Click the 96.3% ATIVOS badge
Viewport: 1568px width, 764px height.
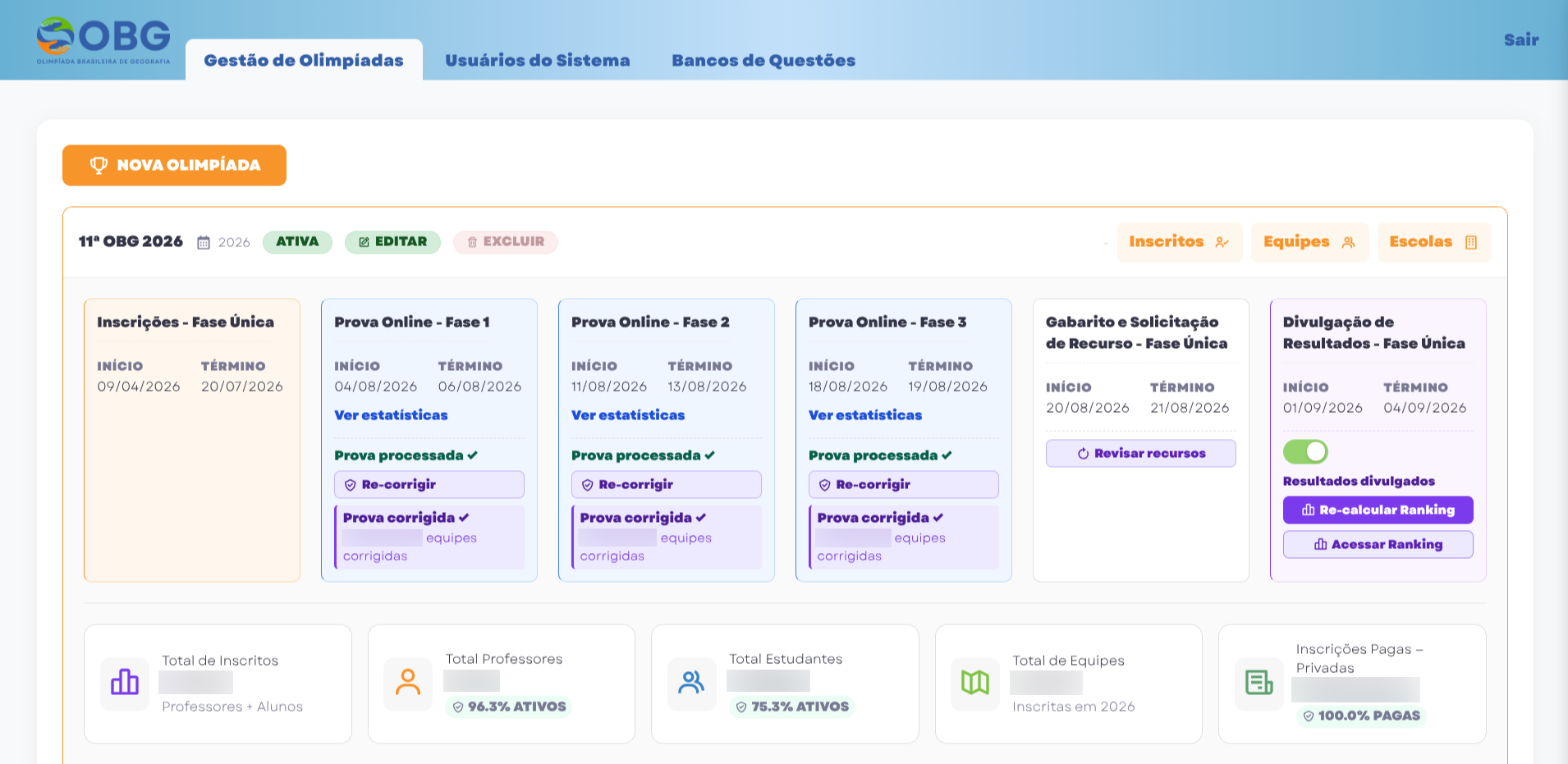click(509, 707)
